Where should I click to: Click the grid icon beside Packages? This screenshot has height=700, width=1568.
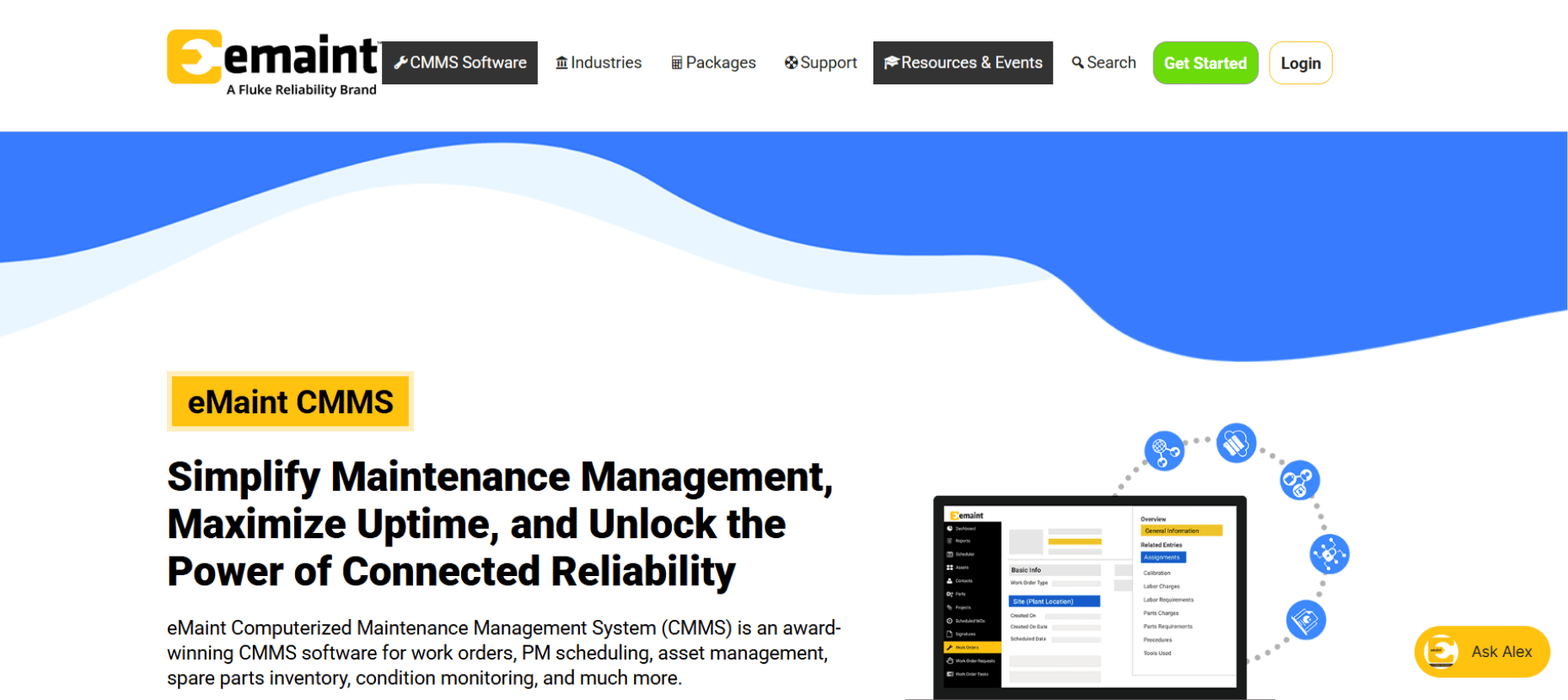tap(677, 63)
